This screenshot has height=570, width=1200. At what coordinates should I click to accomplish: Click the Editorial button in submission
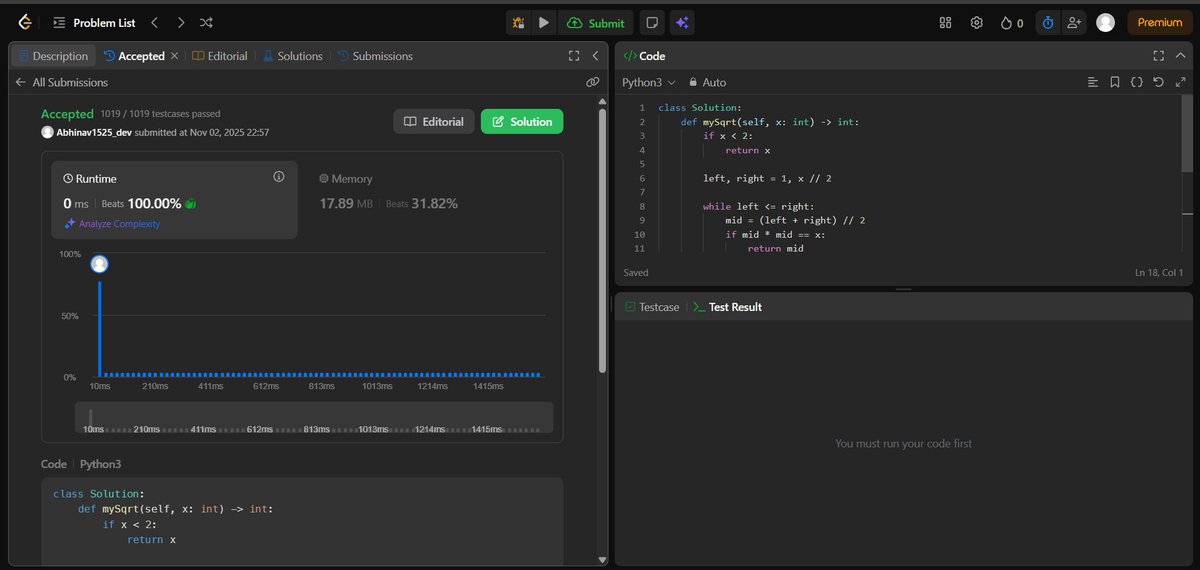434,122
